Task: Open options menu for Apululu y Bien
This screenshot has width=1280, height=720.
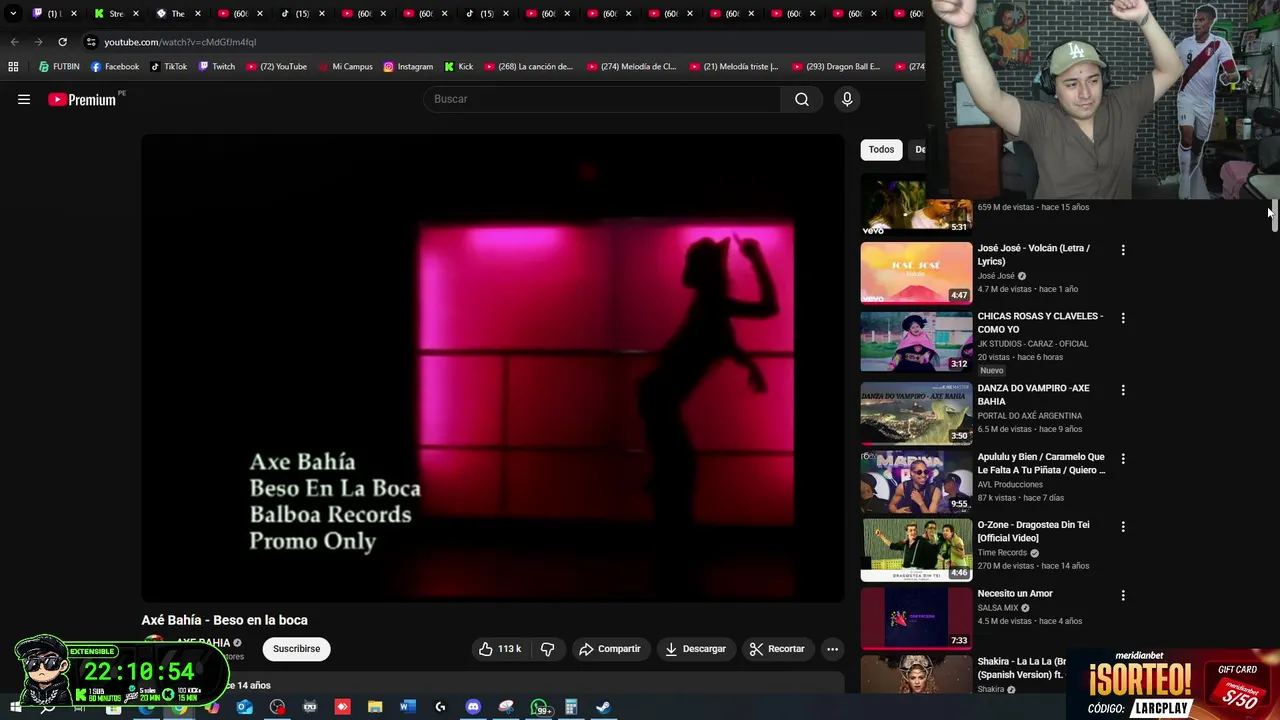Action: pos(1123,459)
